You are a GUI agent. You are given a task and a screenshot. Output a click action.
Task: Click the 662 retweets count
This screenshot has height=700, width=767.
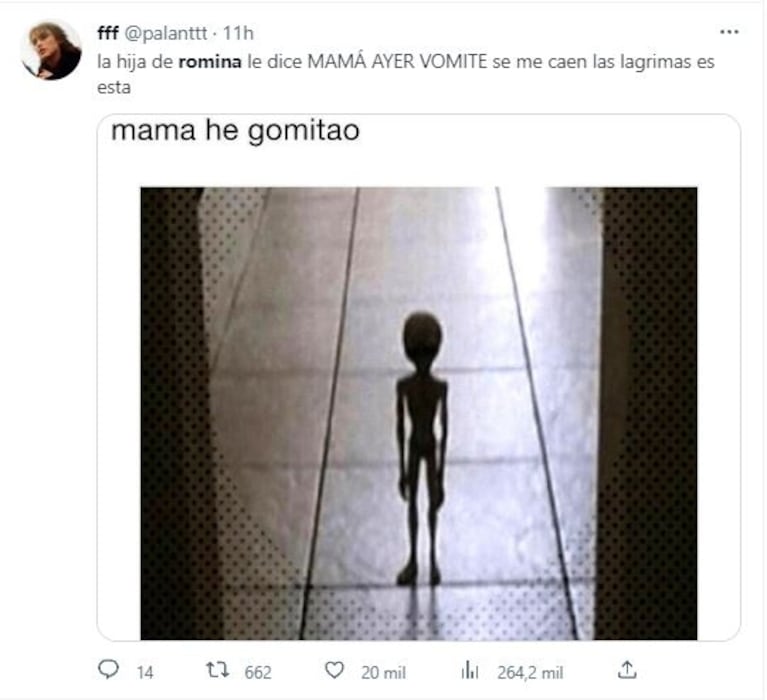click(x=258, y=673)
